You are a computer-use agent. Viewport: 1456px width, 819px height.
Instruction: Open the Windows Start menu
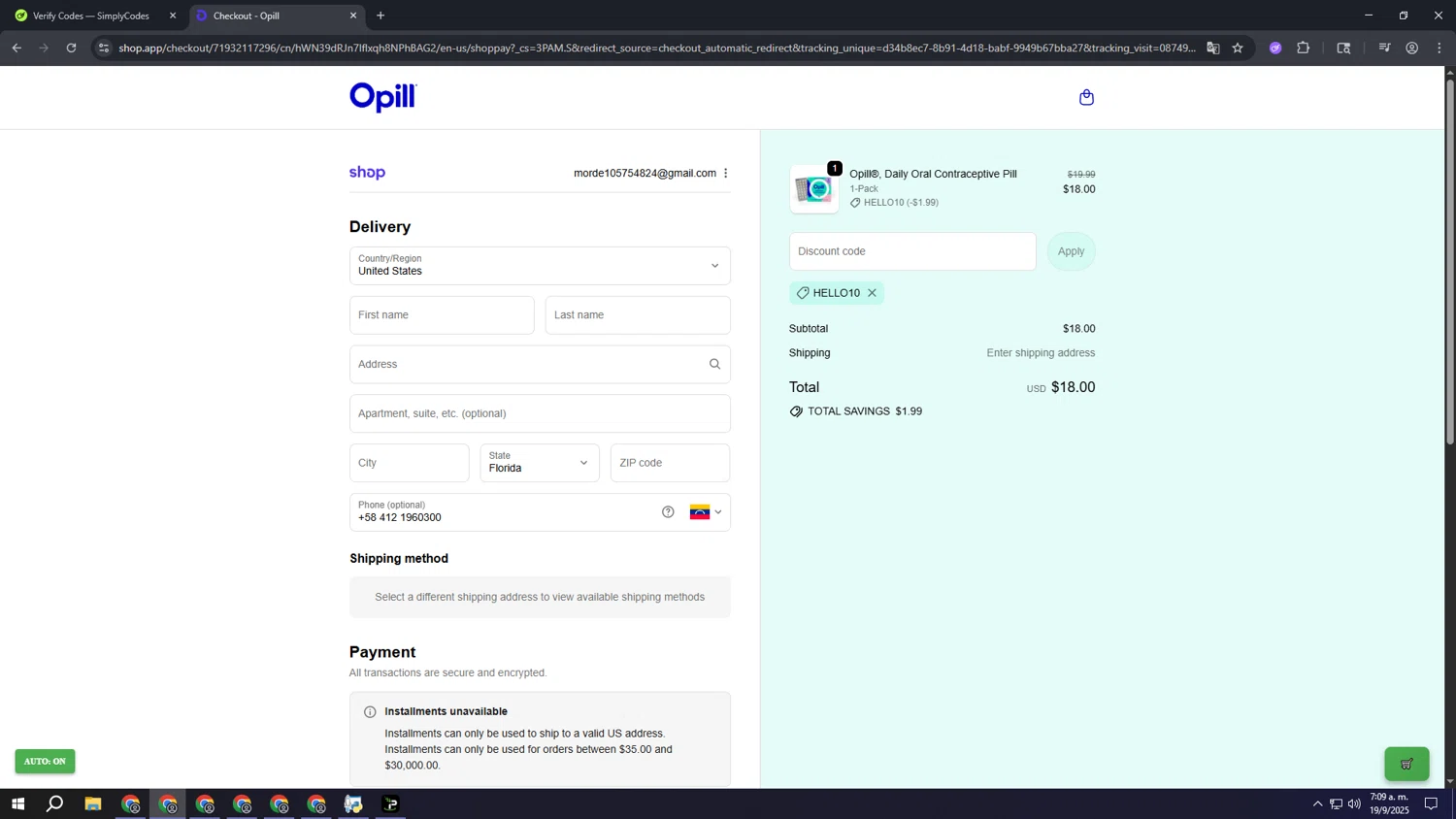pyautogui.click(x=17, y=803)
